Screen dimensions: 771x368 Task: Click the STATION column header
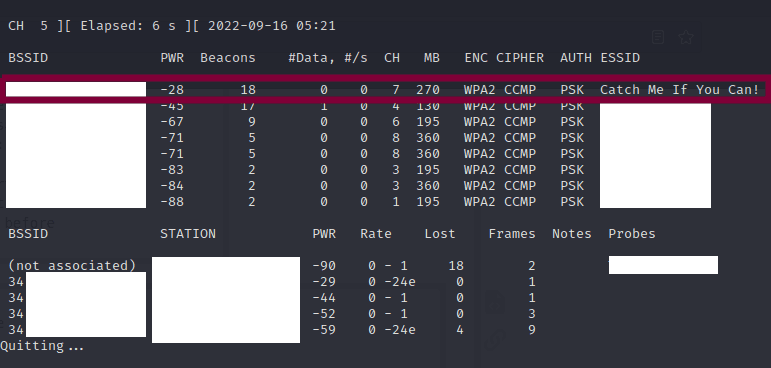pyautogui.click(x=188, y=234)
